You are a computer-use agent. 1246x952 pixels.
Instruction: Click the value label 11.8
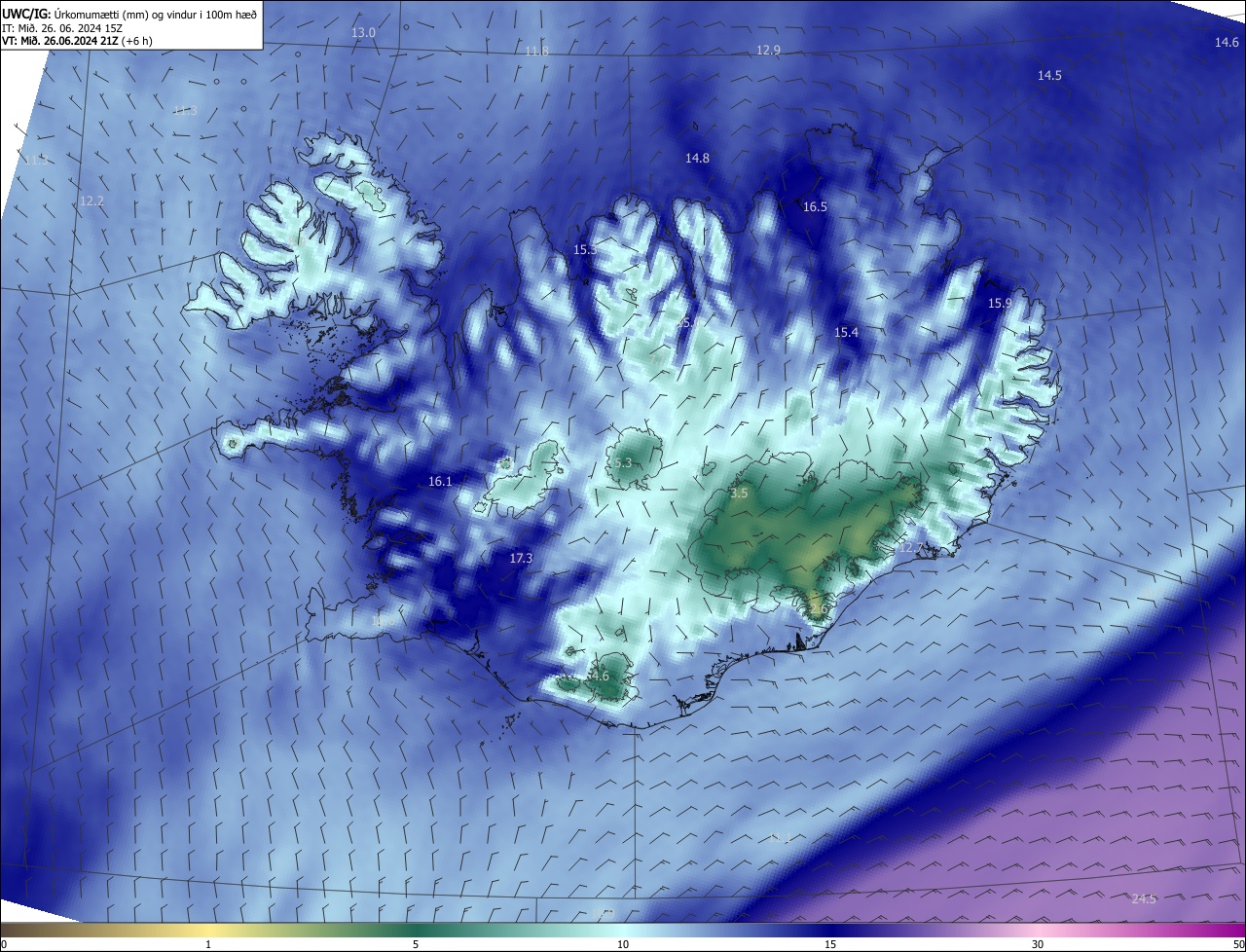coord(536,51)
